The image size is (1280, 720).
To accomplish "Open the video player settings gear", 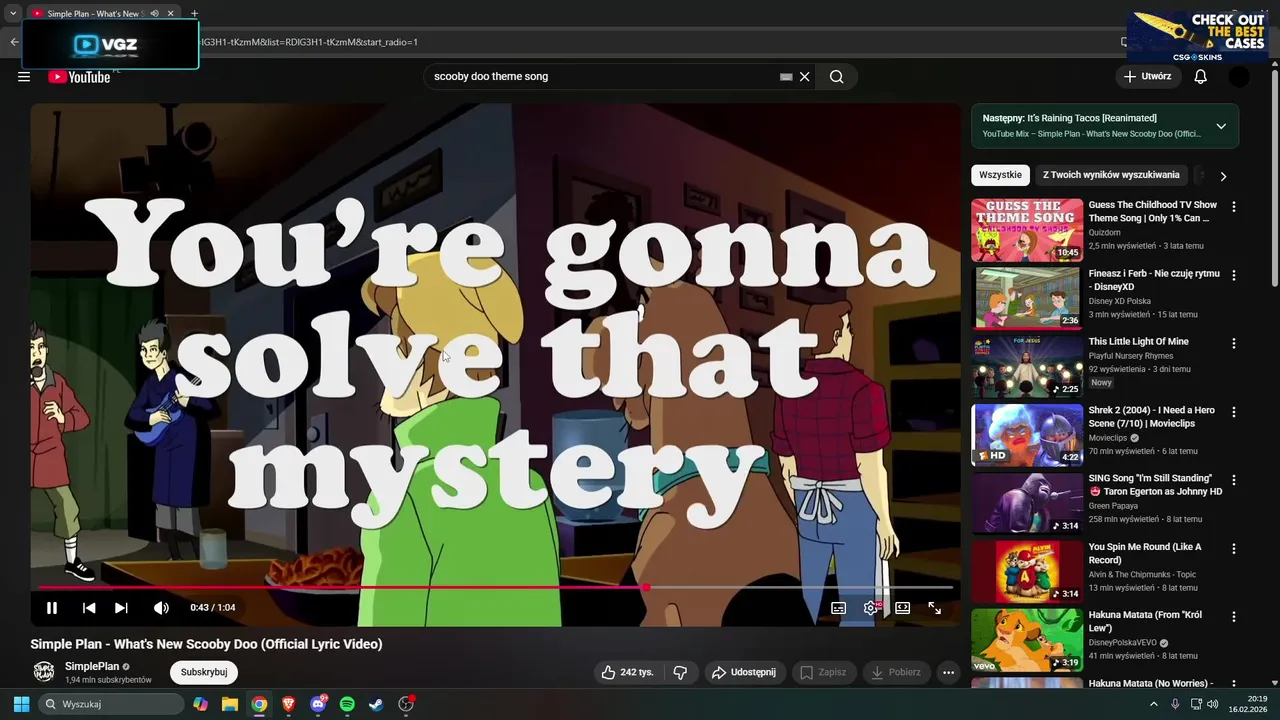I will (x=871, y=608).
